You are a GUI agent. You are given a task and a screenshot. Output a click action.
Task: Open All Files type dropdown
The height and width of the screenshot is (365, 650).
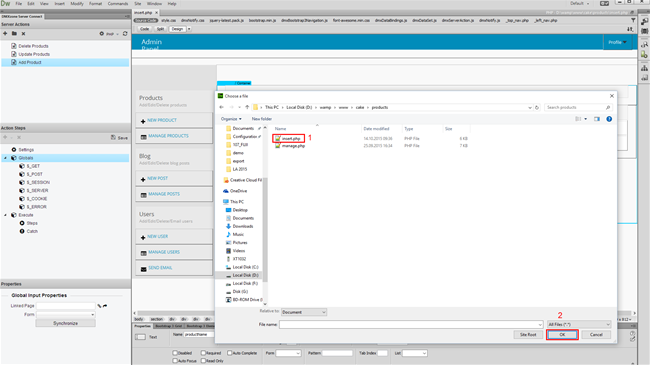(579, 324)
